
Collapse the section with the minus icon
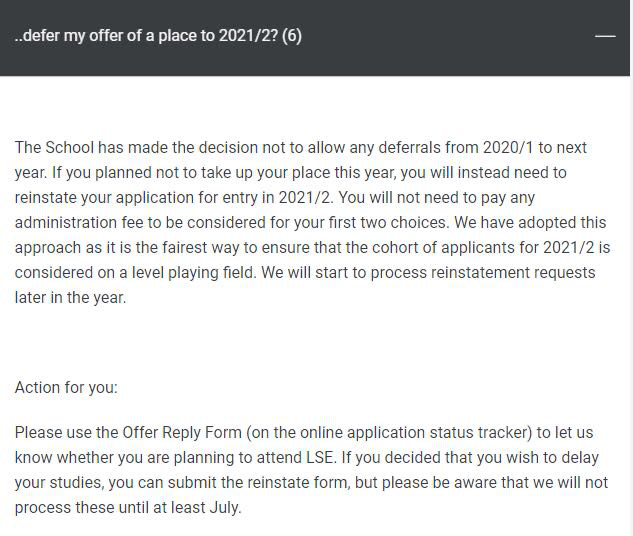pos(605,36)
